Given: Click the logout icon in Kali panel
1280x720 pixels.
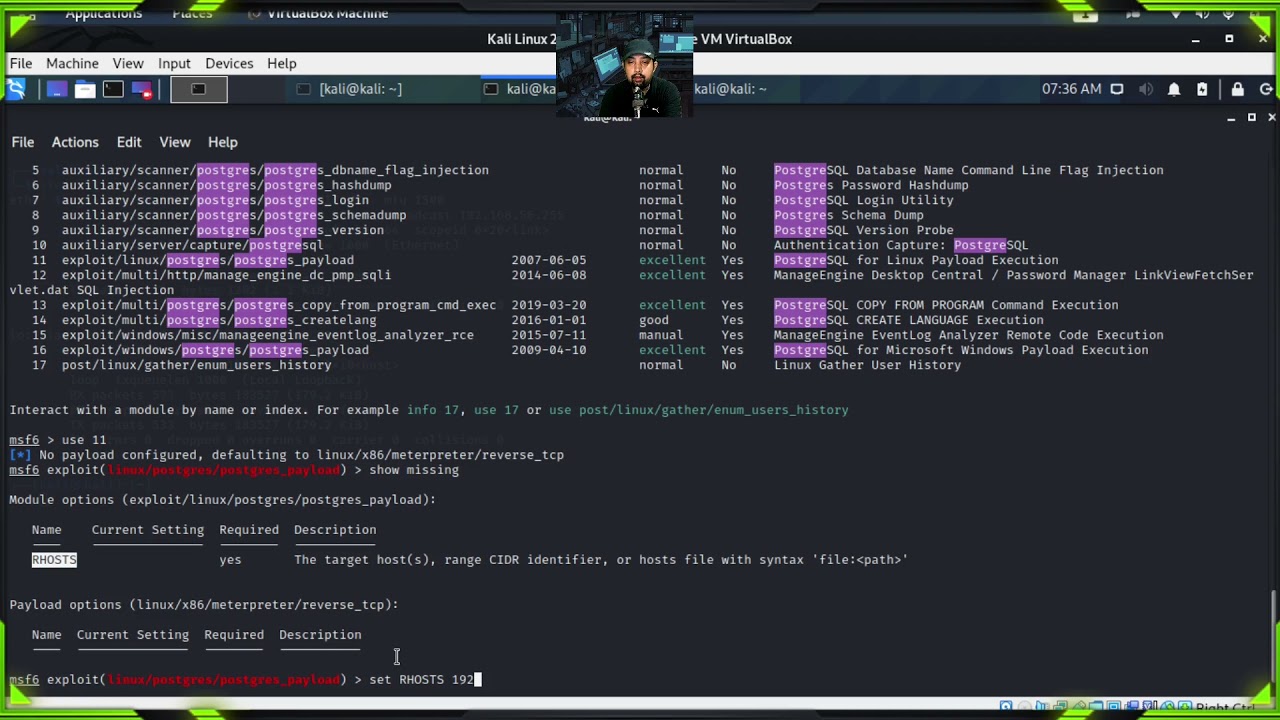Looking at the screenshot, I should [1266, 89].
